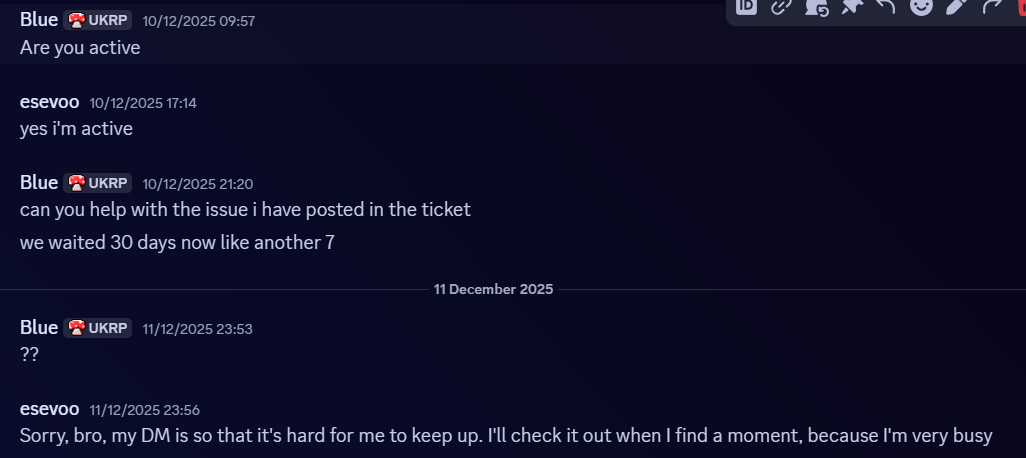1026x458 pixels.
Task: Reply to the message with arrow icon
Action: pos(886,6)
